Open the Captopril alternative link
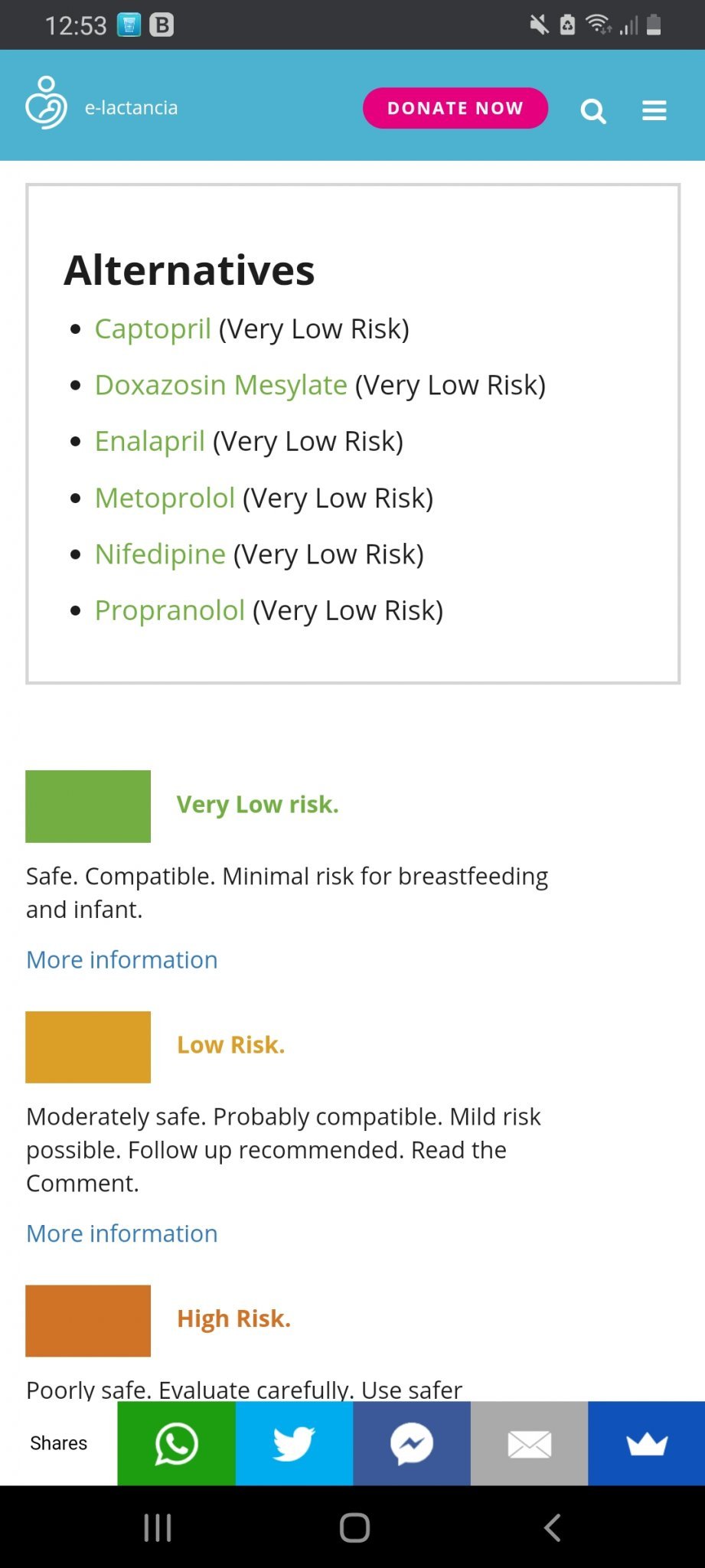 click(153, 329)
